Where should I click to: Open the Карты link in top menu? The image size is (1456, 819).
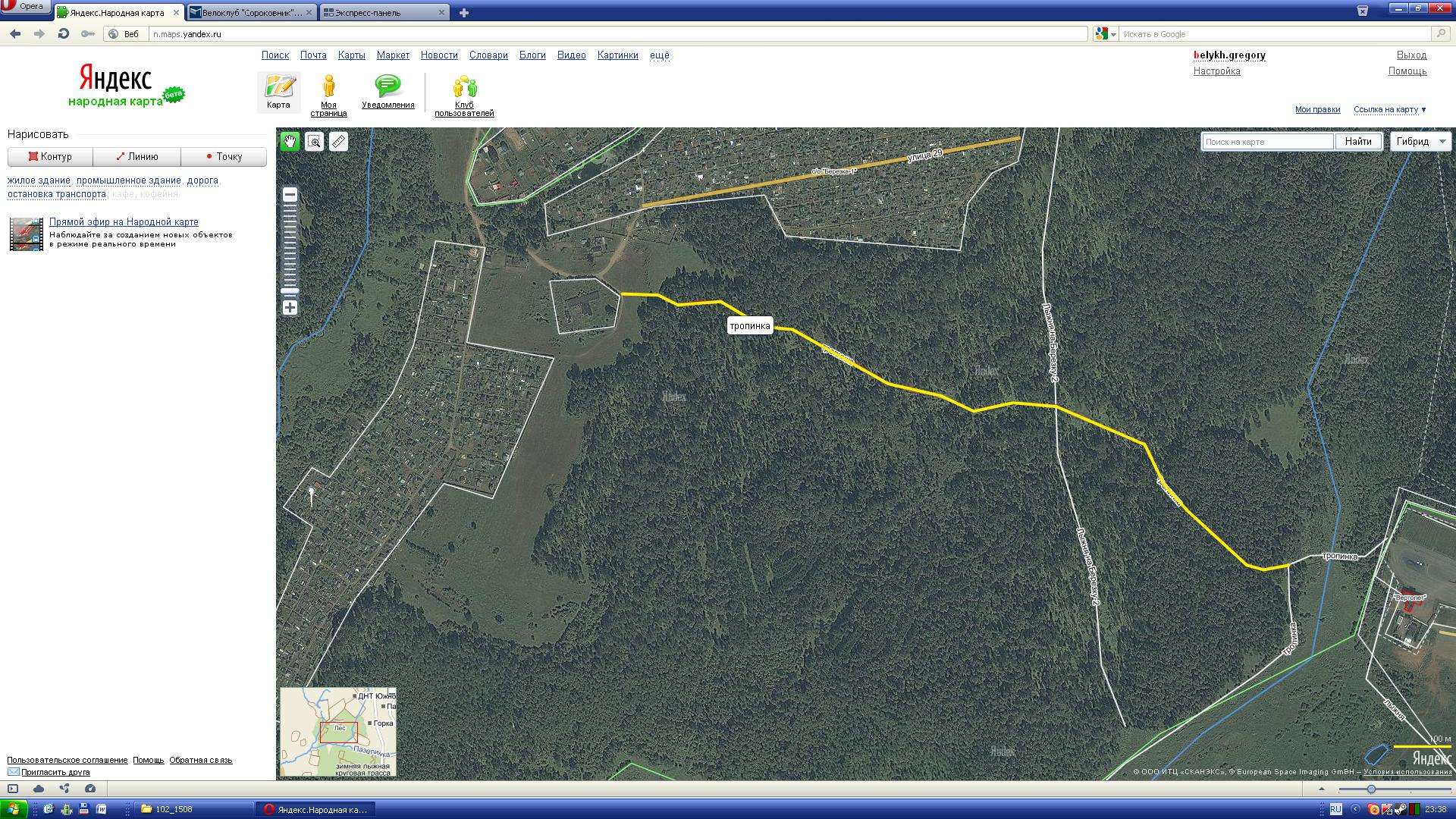tap(351, 55)
